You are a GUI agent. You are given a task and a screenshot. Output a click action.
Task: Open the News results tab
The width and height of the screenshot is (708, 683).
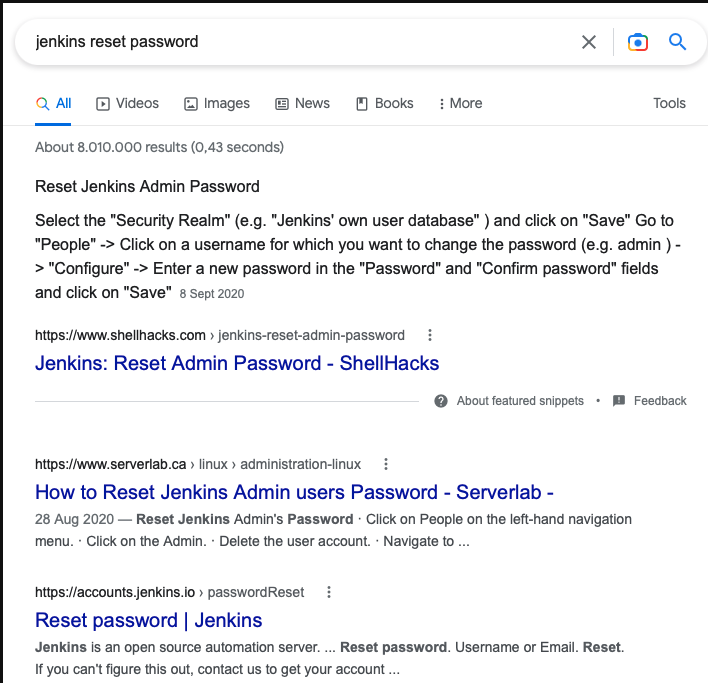[303, 103]
